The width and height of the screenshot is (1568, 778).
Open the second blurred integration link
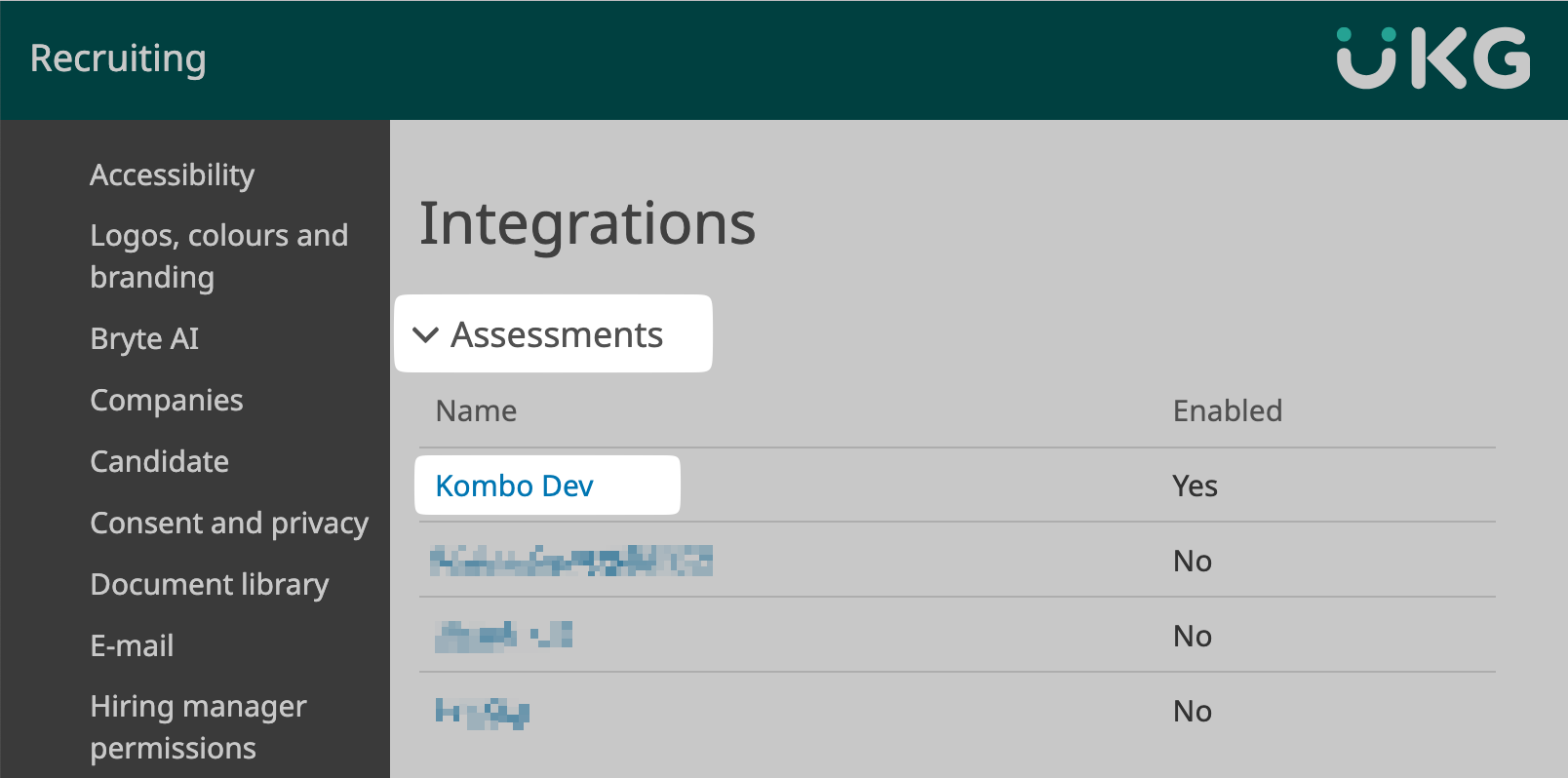[x=570, y=561]
